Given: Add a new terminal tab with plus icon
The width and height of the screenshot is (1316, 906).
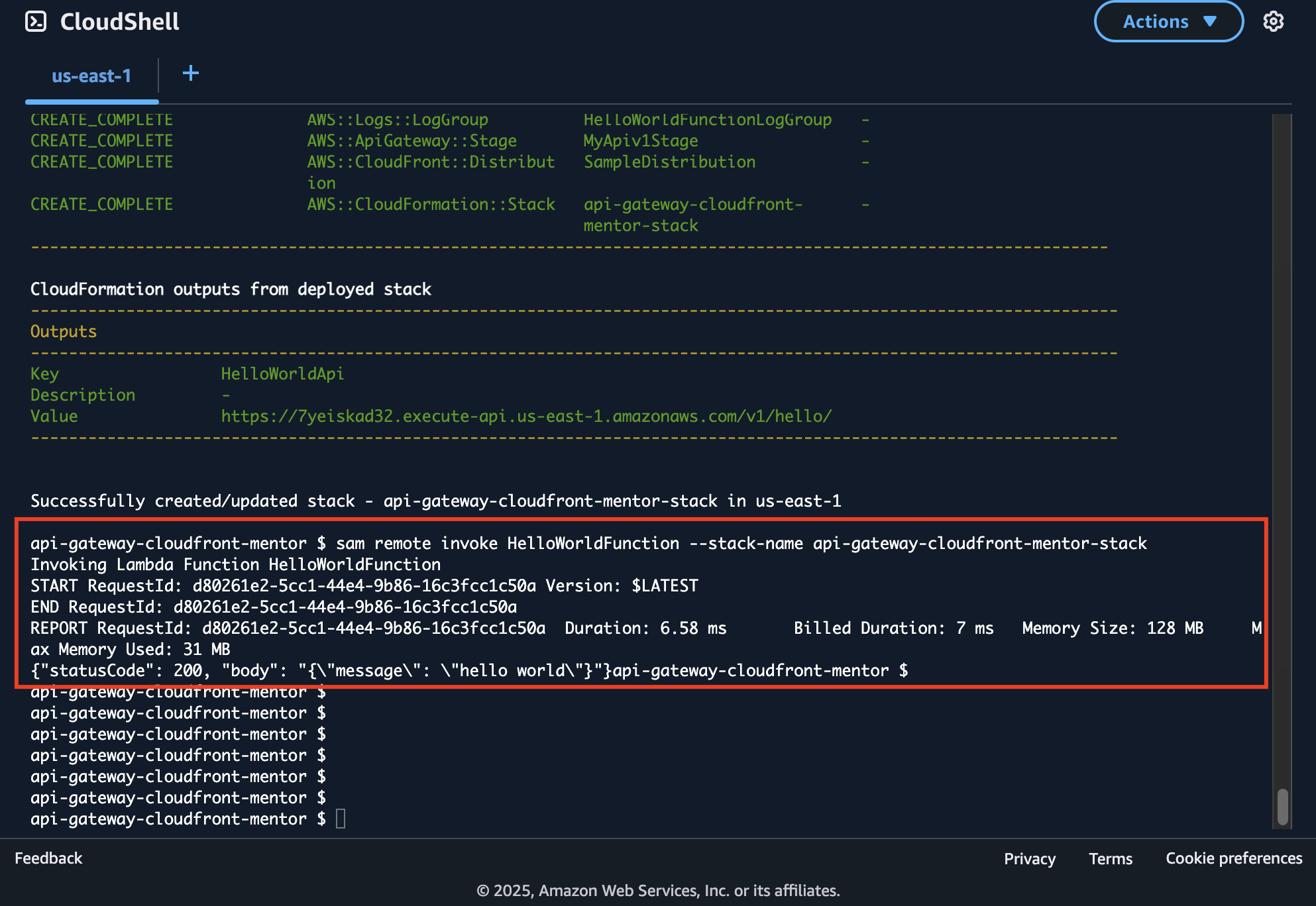Looking at the screenshot, I should point(190,74).
